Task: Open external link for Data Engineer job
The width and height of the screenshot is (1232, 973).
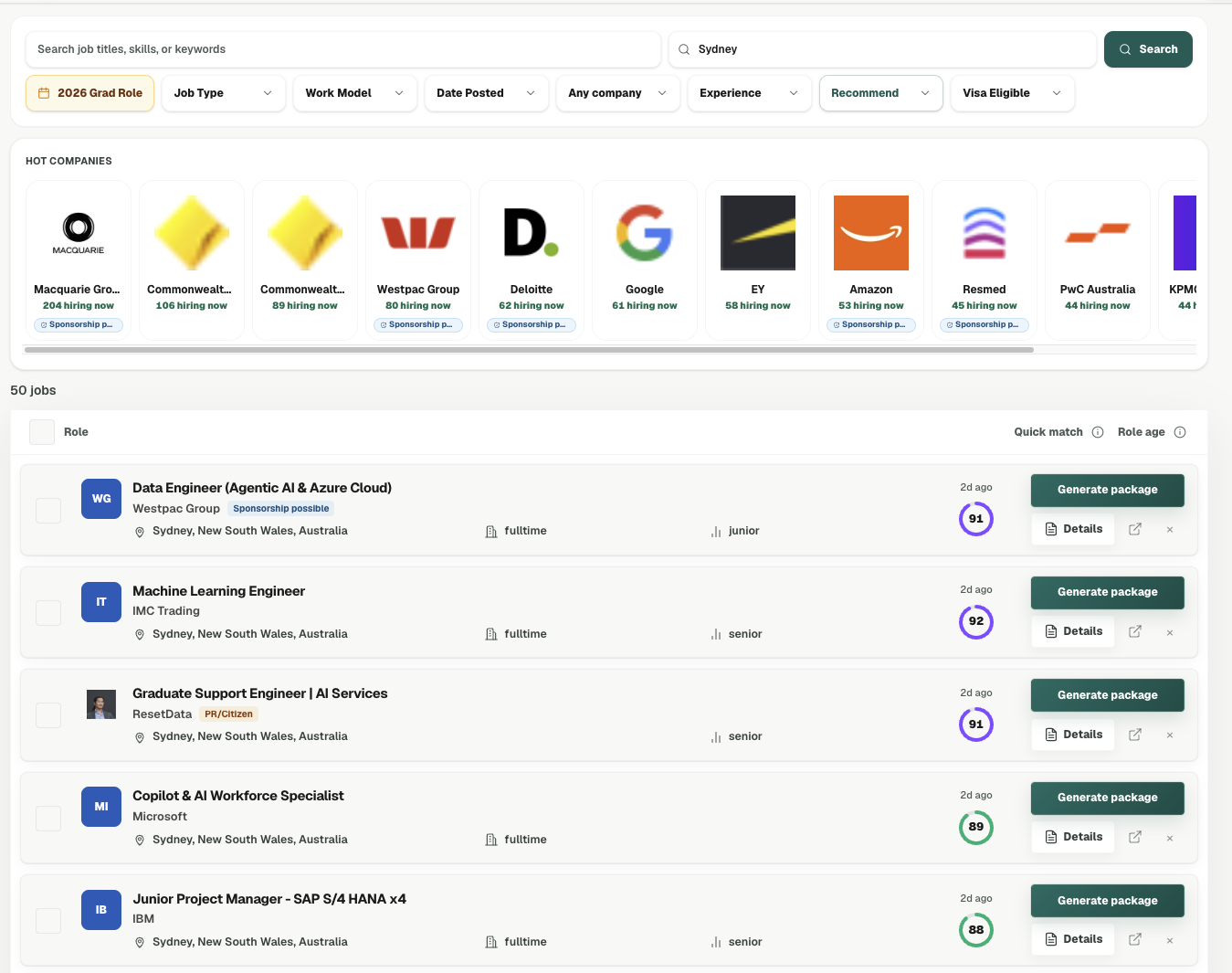Action: coord(1135,529)
